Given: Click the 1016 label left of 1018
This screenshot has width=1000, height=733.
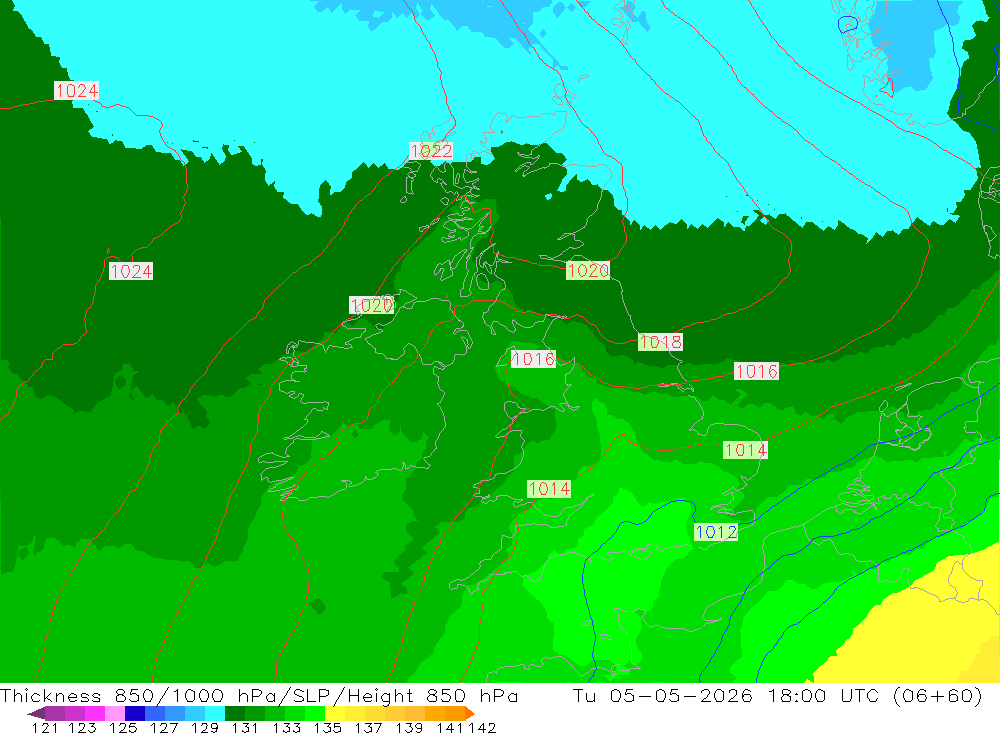Looking at the screenshot, I should click(533, 359).
